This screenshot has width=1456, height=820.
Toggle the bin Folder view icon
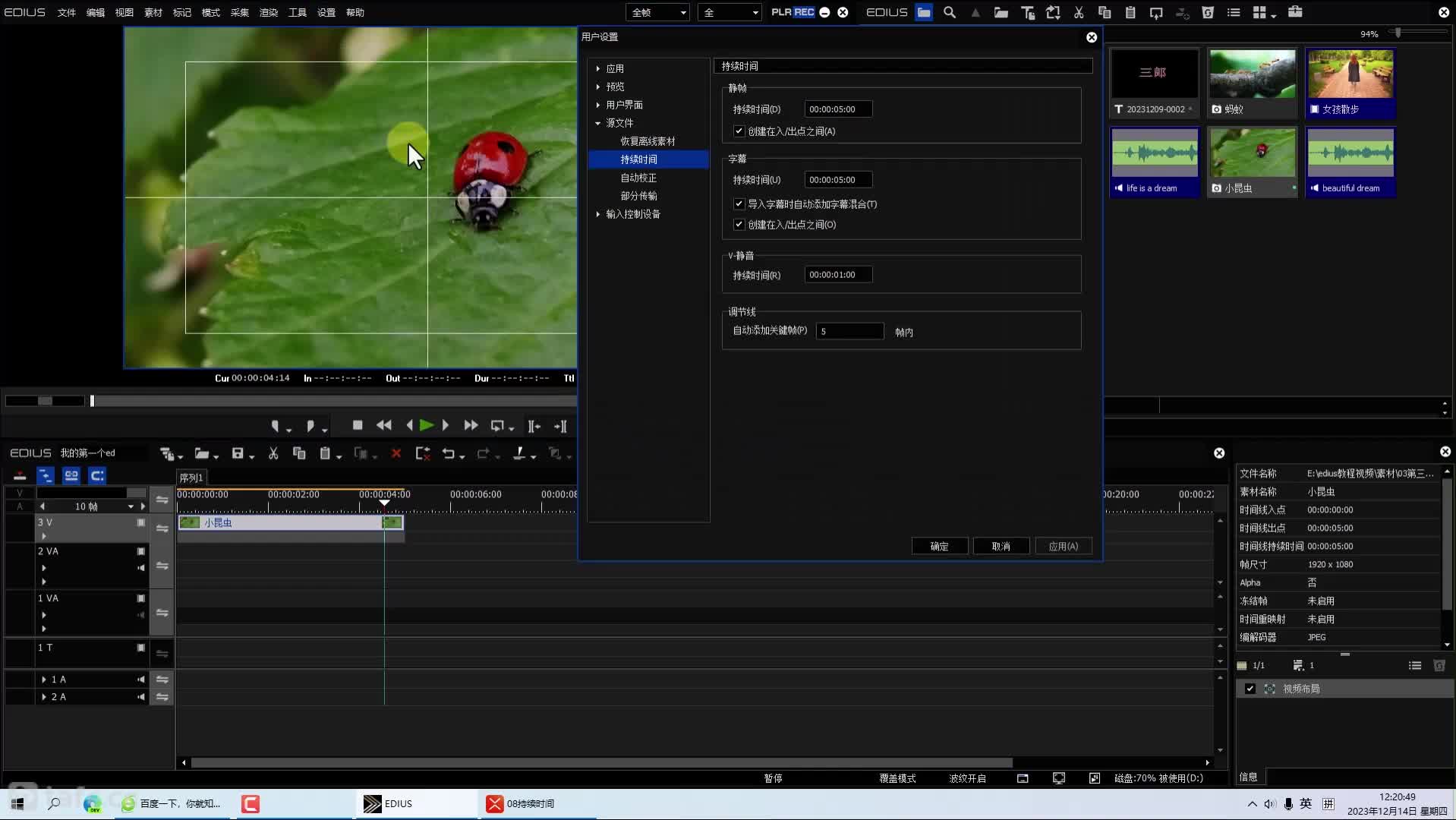pyautogui.click(x=924, y=12)
